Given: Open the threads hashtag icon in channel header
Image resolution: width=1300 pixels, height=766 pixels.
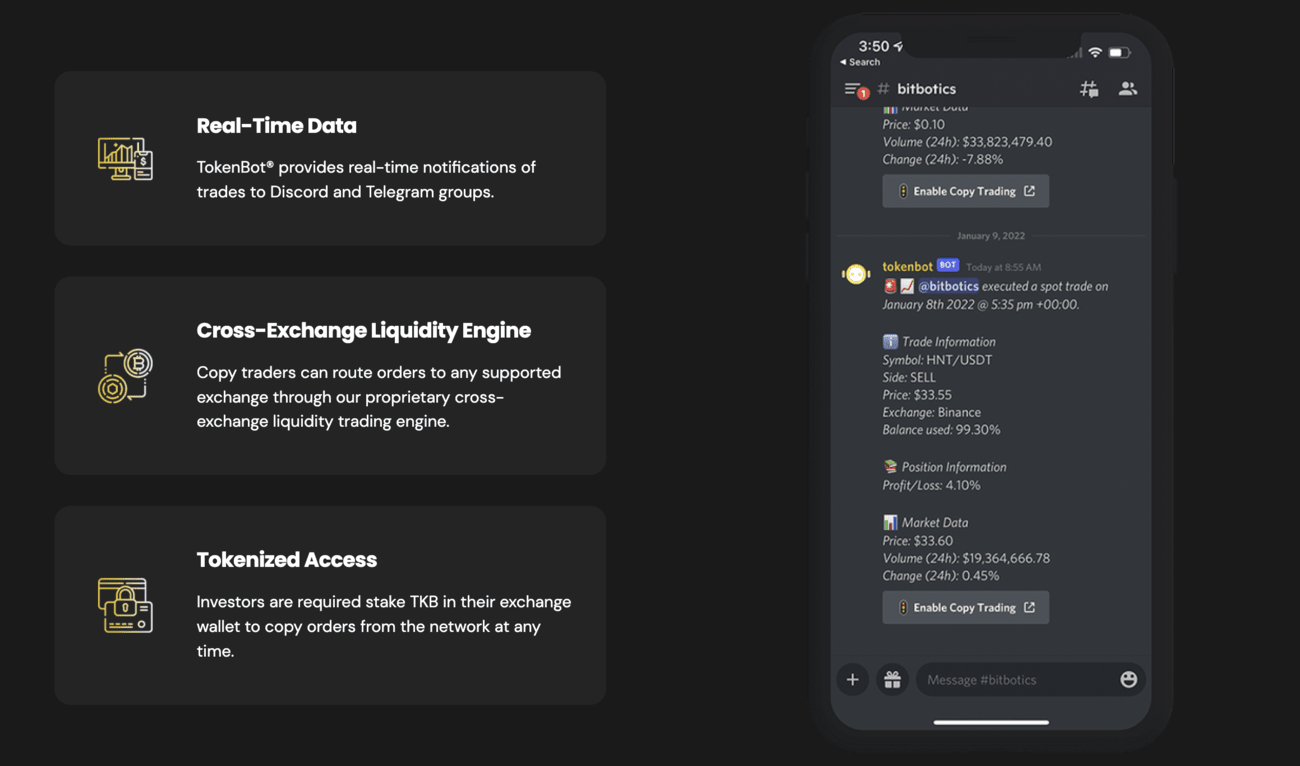Looking at the screenshot, I should click(x=1089, y=89).
